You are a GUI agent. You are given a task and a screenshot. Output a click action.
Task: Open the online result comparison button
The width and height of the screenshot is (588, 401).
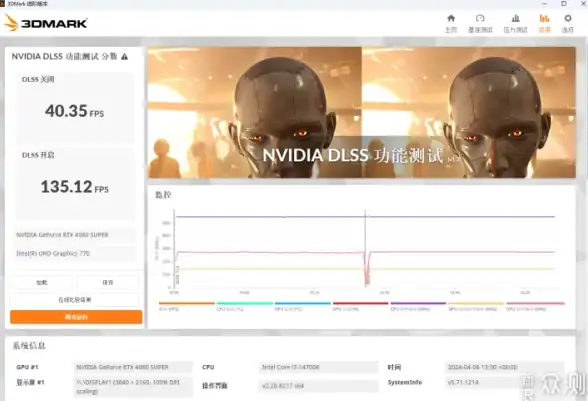(75, 300)
